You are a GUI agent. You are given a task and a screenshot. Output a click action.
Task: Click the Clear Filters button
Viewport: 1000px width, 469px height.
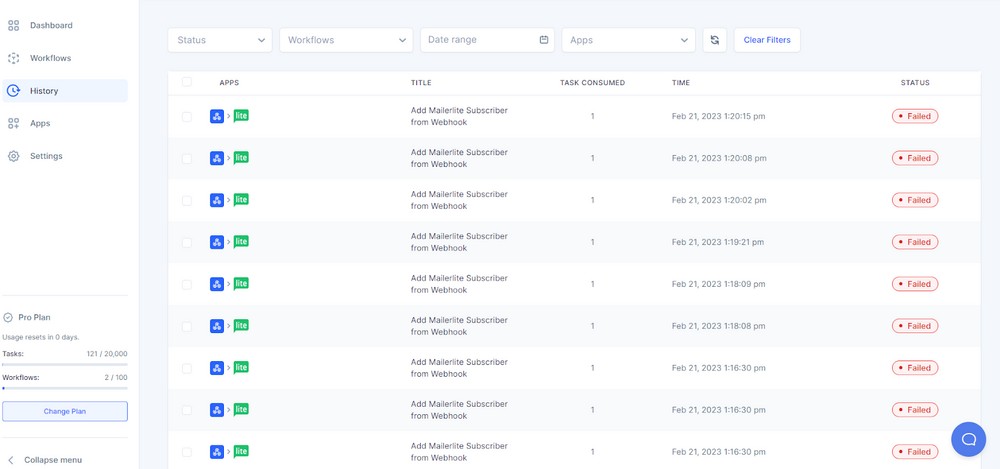point(767,40)
